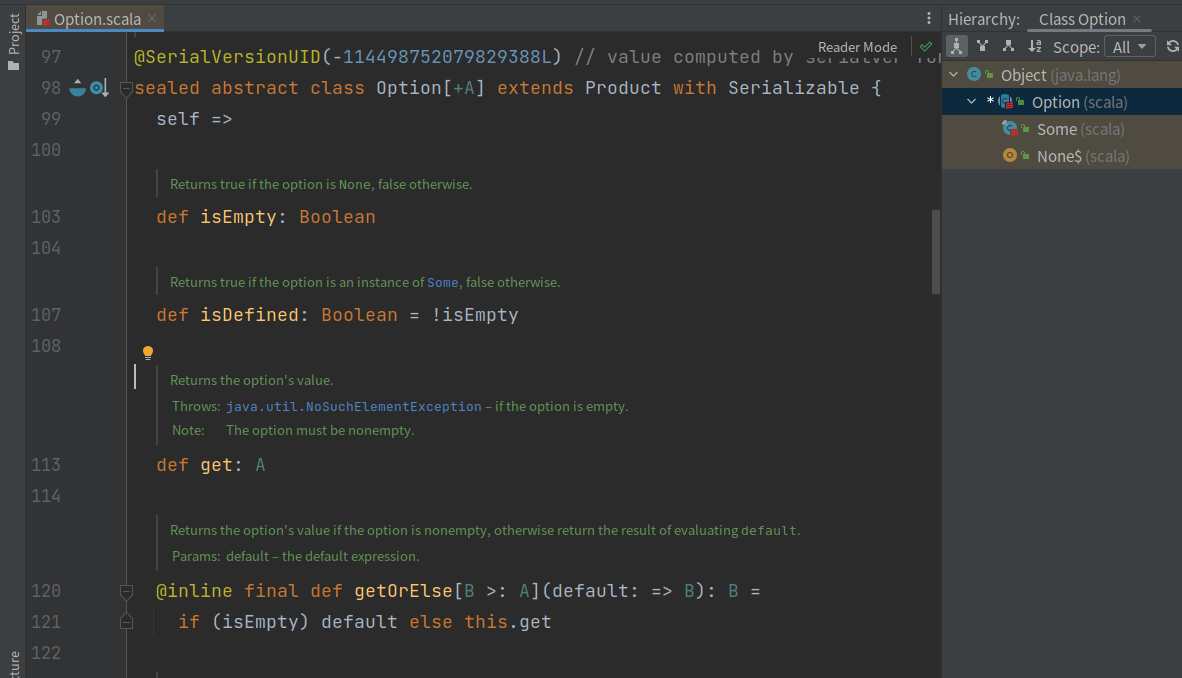
Task: Click fold end marker at line 121
Action: pos(126,621)
